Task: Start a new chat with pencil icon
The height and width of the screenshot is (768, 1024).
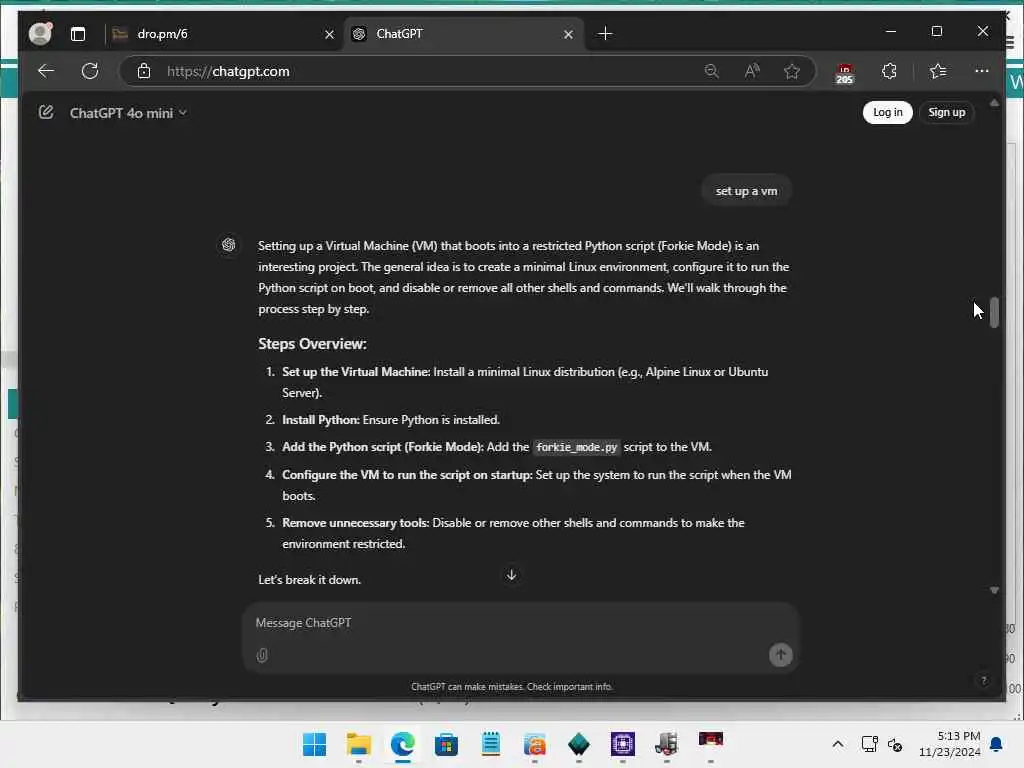Action: [46, 112]
